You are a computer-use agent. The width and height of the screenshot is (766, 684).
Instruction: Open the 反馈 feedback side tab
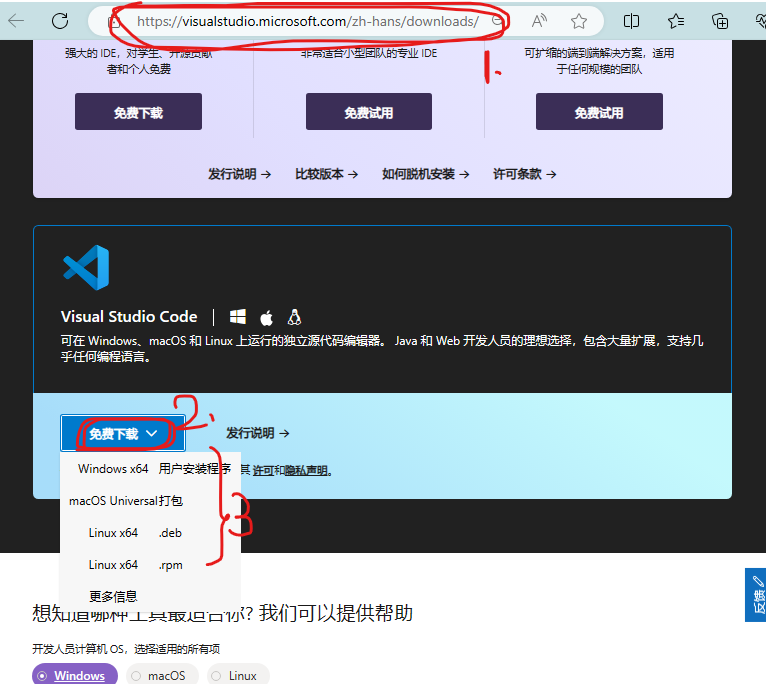pyautogui.click(x=755, y=595)
